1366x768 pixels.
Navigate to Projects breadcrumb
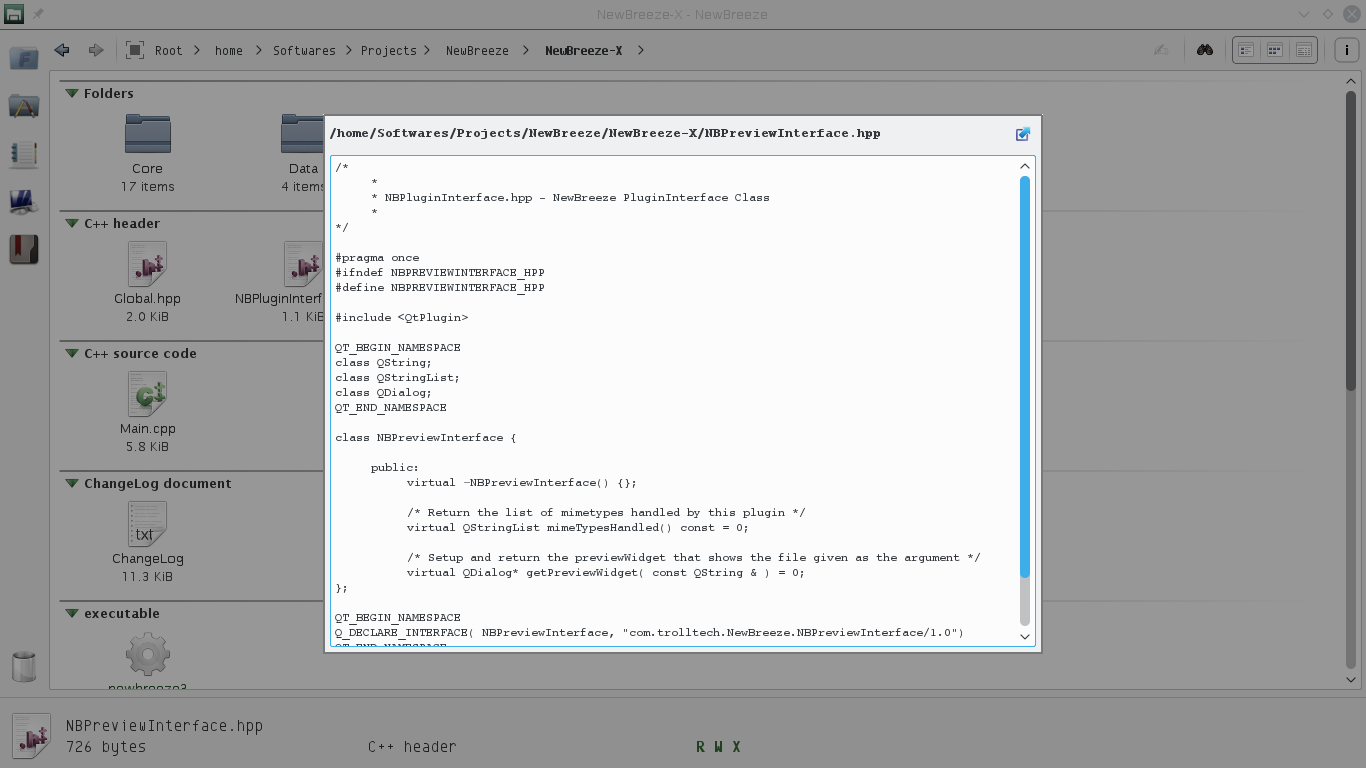[389, 50]
